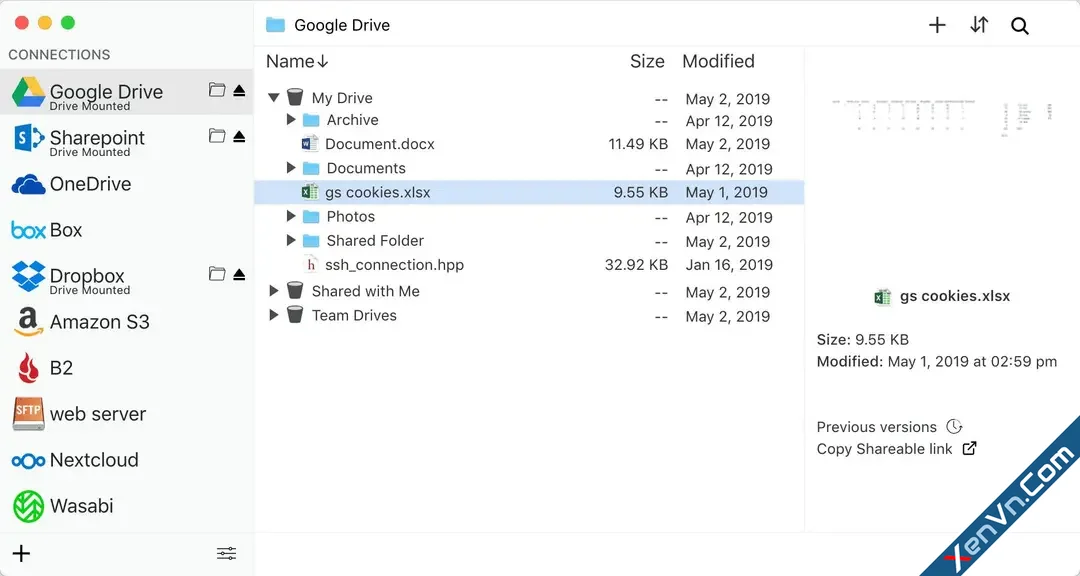Select the My Drive row name
This screenshot has height=576, width=1080.
tap(342, 98)
